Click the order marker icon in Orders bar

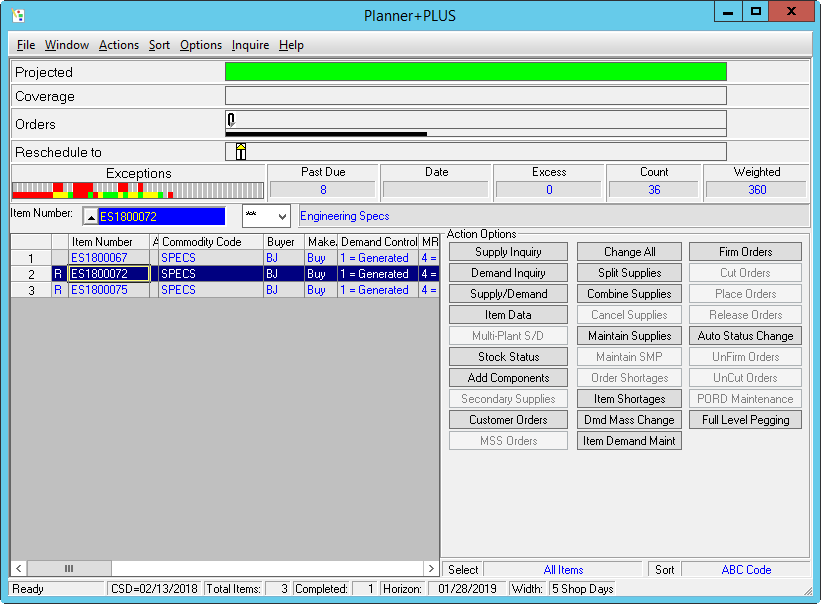tap(231, 120)
